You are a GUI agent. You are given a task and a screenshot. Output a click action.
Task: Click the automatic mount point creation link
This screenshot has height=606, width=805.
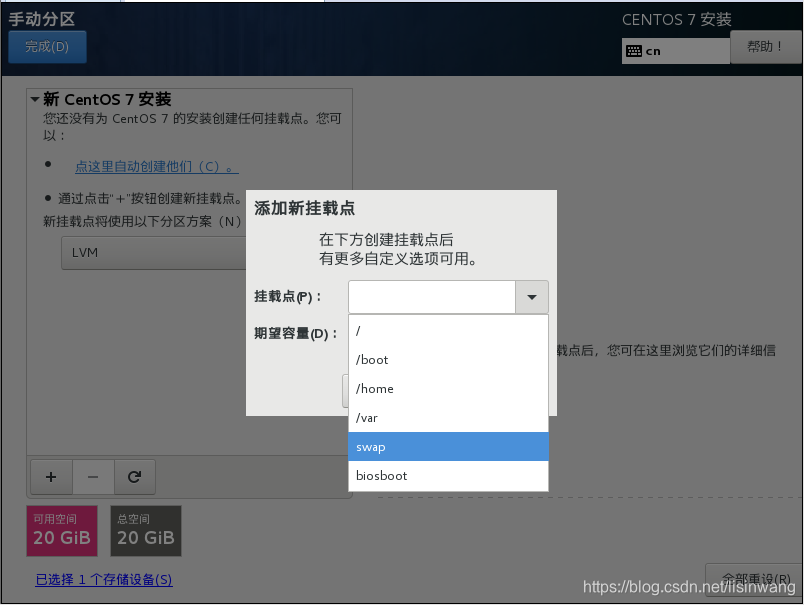pos(157,166)
